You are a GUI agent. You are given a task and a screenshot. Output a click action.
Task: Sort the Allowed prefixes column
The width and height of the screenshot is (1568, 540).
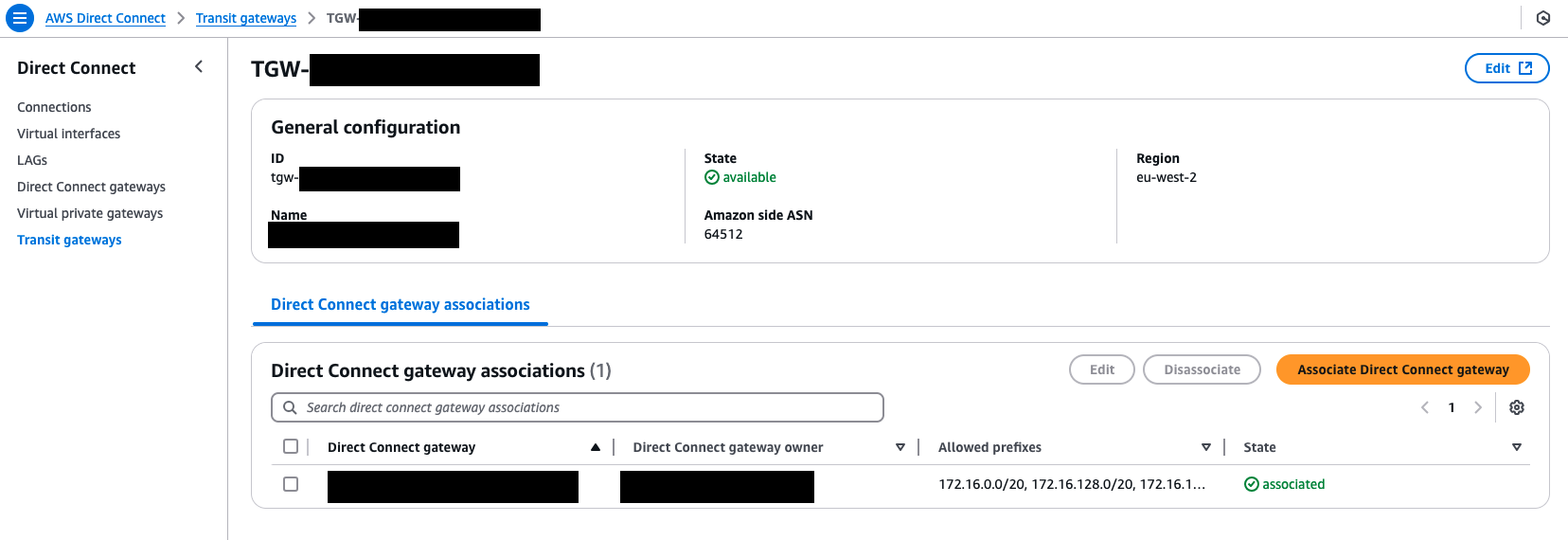pyautogui.click(x=1206, y=447)
